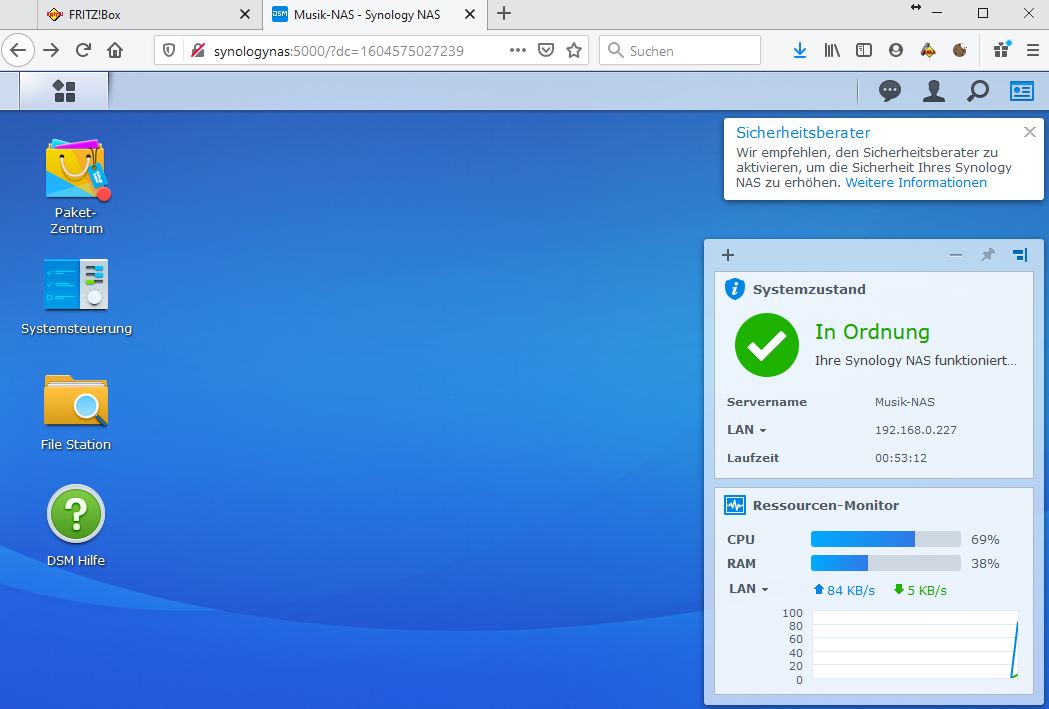Image resolution: width=1049 pixels, height=709 pixels.
Task: Click the CPU usage bar
Action: pos(886,539)
